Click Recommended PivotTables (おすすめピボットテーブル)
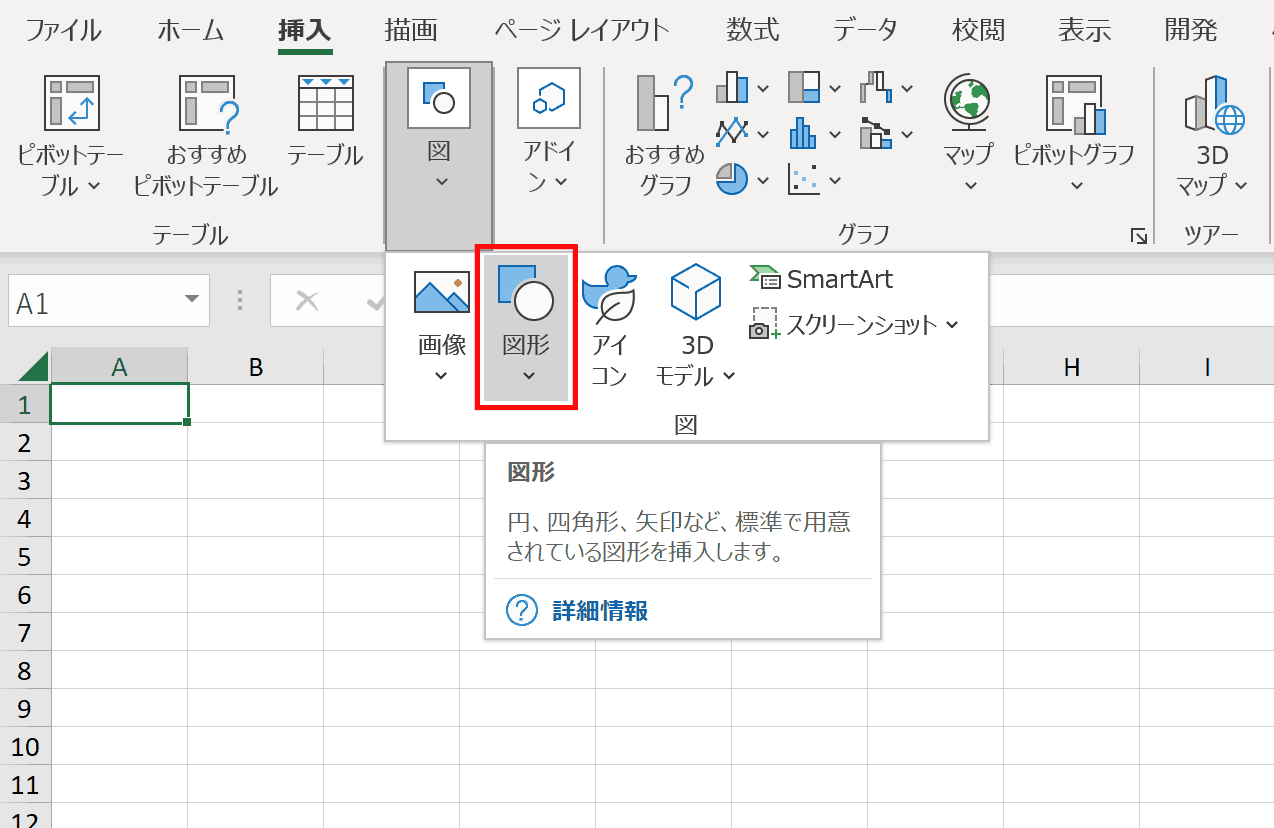1274x828 pixels. [x=205, y=135]
